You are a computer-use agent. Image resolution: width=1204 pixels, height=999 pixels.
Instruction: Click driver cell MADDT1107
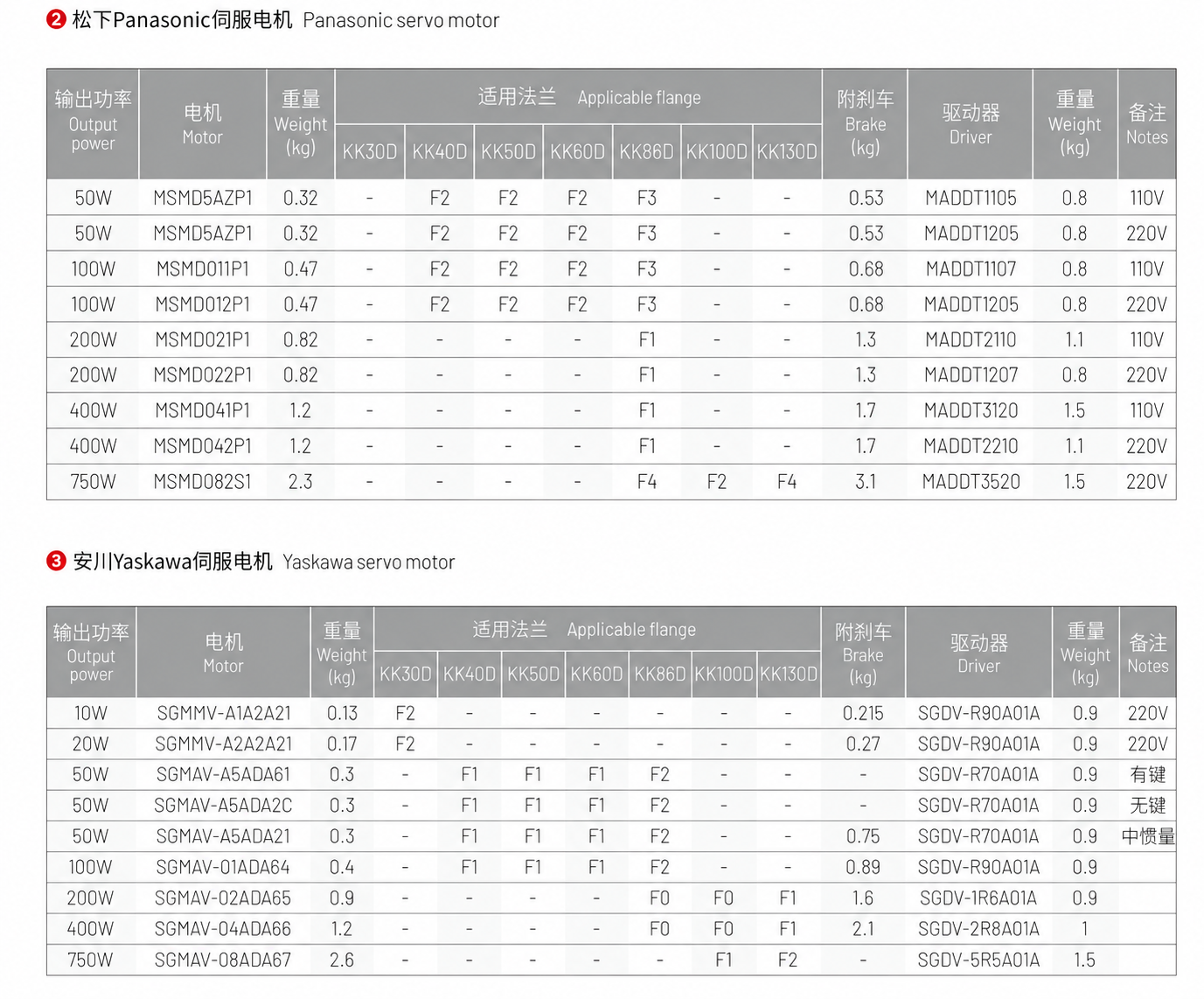(x=971, y=269)
